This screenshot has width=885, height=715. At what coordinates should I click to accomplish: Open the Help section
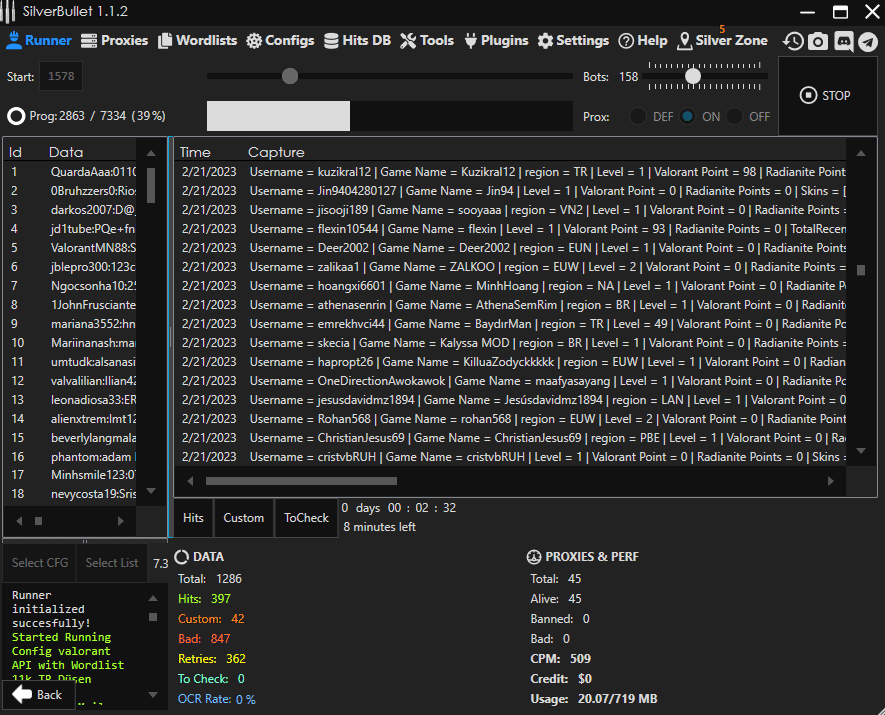(x=642, y=41)
